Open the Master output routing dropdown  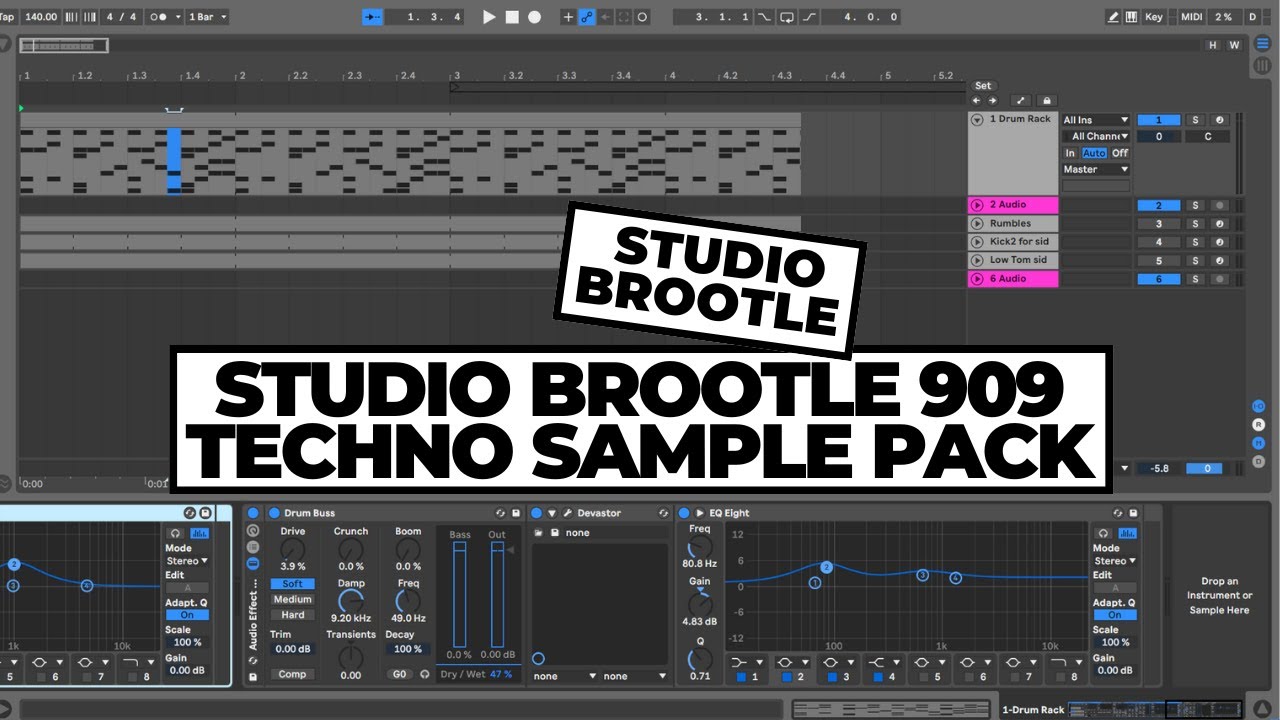click(x=1096, y=169)
